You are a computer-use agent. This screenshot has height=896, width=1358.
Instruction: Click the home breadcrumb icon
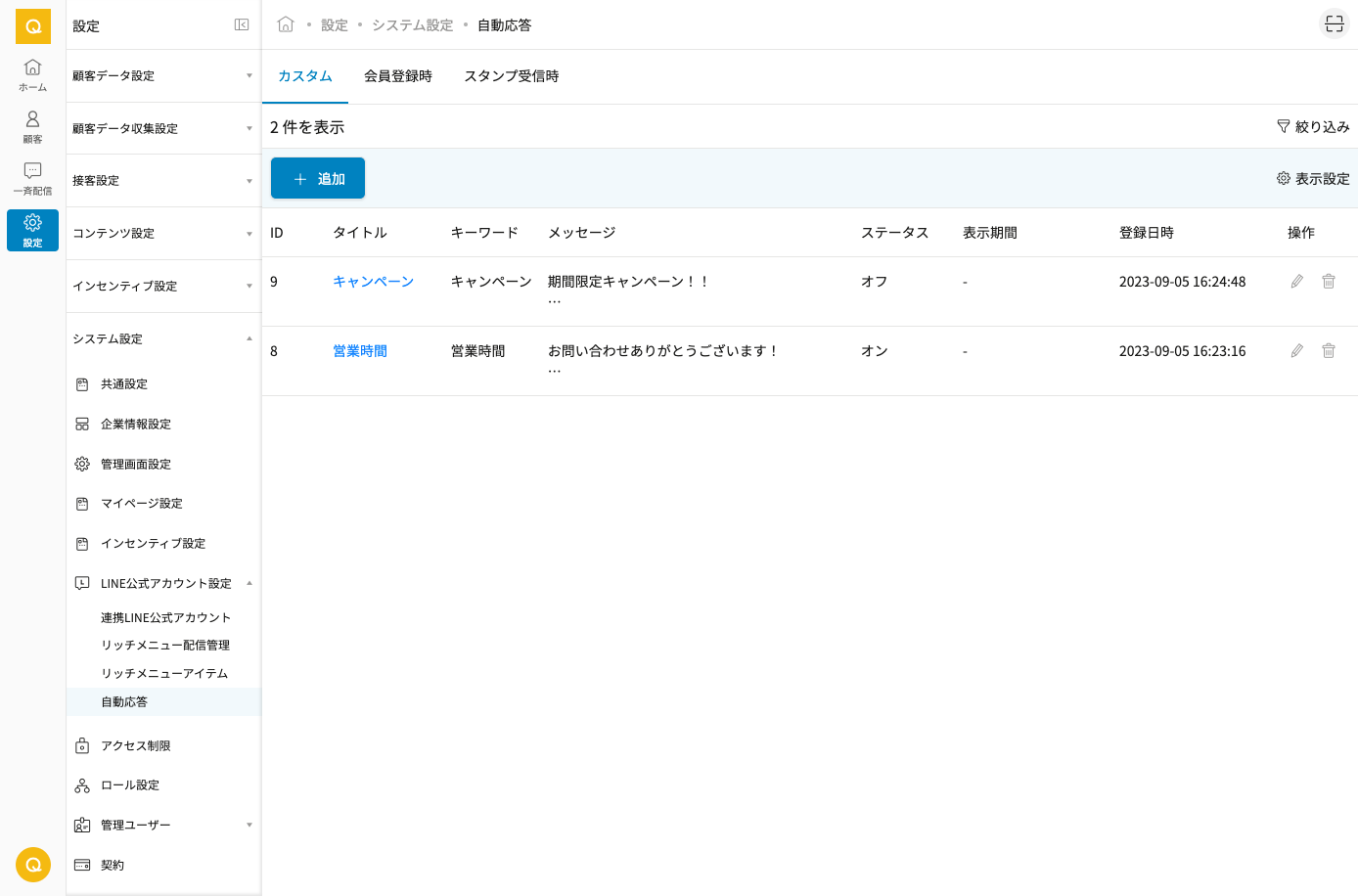(286, 24)
